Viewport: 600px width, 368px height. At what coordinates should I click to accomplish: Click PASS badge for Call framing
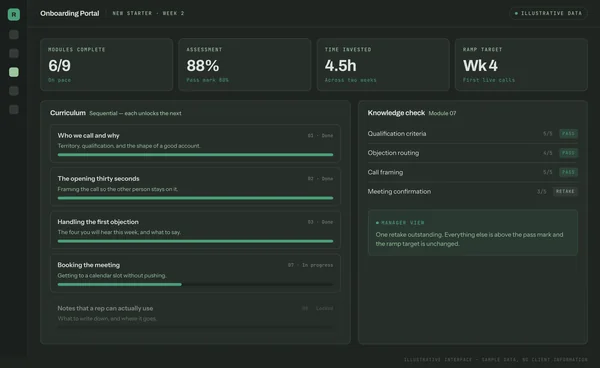[x=568, y=172]
